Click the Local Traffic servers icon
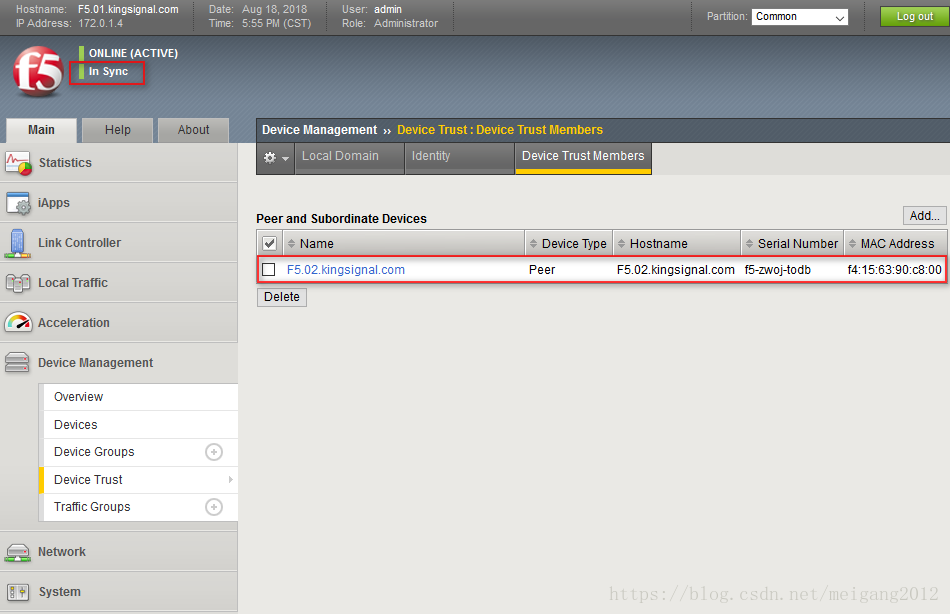Screen dimensions: 950x614 point(18,283)
